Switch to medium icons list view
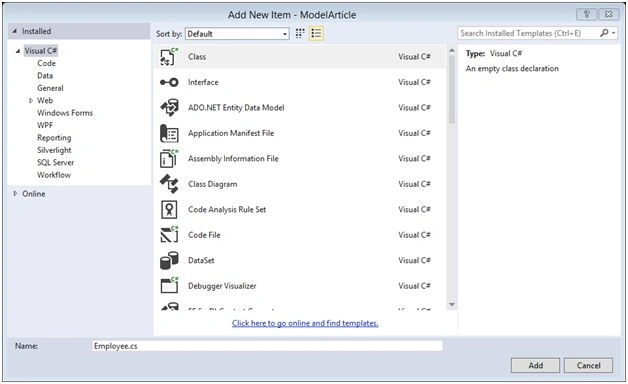This screenshot has height=384, width=628. point(316,33)
